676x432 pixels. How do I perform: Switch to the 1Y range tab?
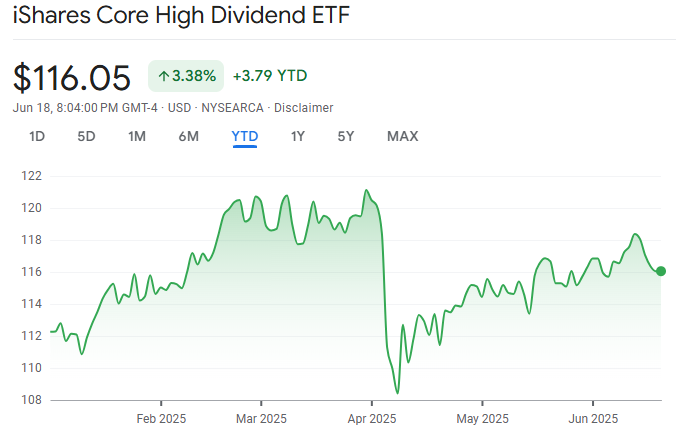pyautogui.click(x=297, y=137)
